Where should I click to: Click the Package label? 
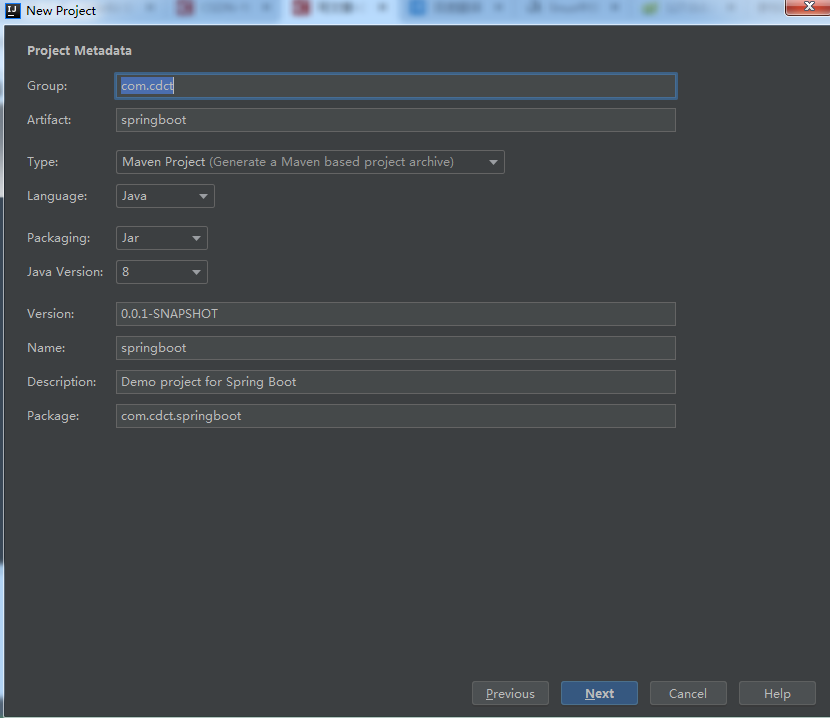coord(53,416)
